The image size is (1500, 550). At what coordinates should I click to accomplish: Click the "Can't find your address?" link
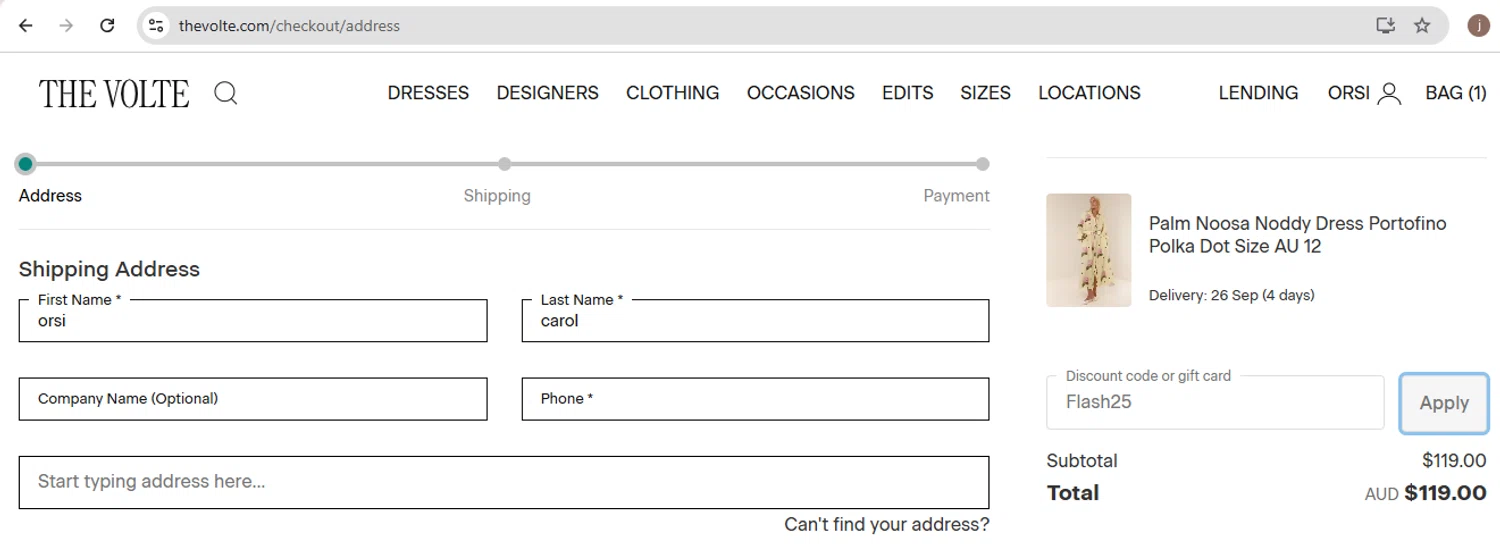pyautogui.click(x=886, y=524)
